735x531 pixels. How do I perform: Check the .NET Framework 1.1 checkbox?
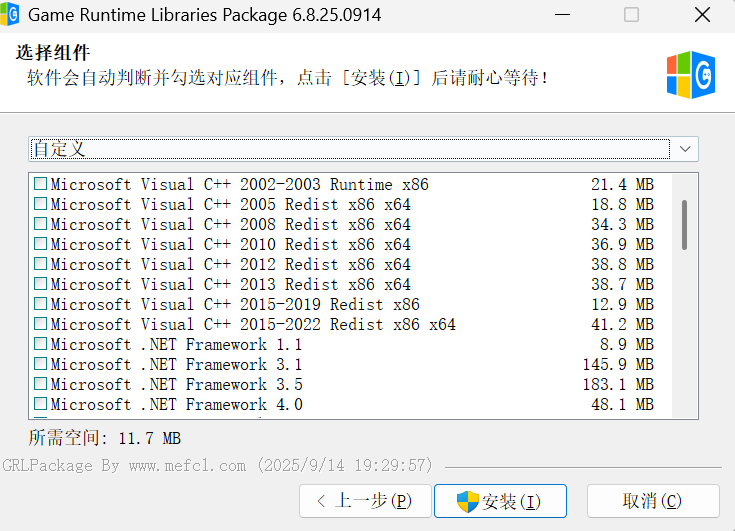40,344
